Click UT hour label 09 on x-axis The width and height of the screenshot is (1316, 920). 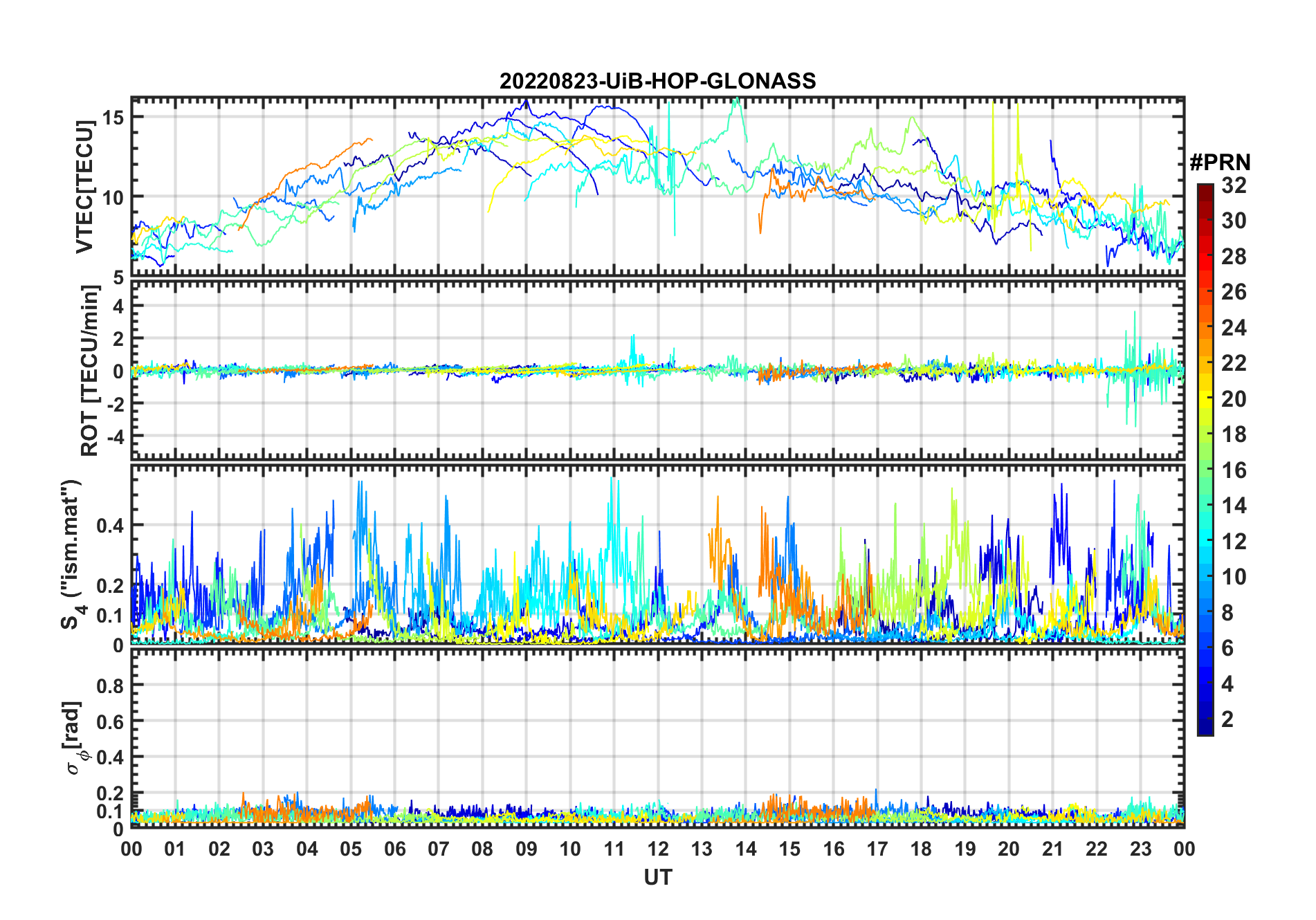(527, 849)
